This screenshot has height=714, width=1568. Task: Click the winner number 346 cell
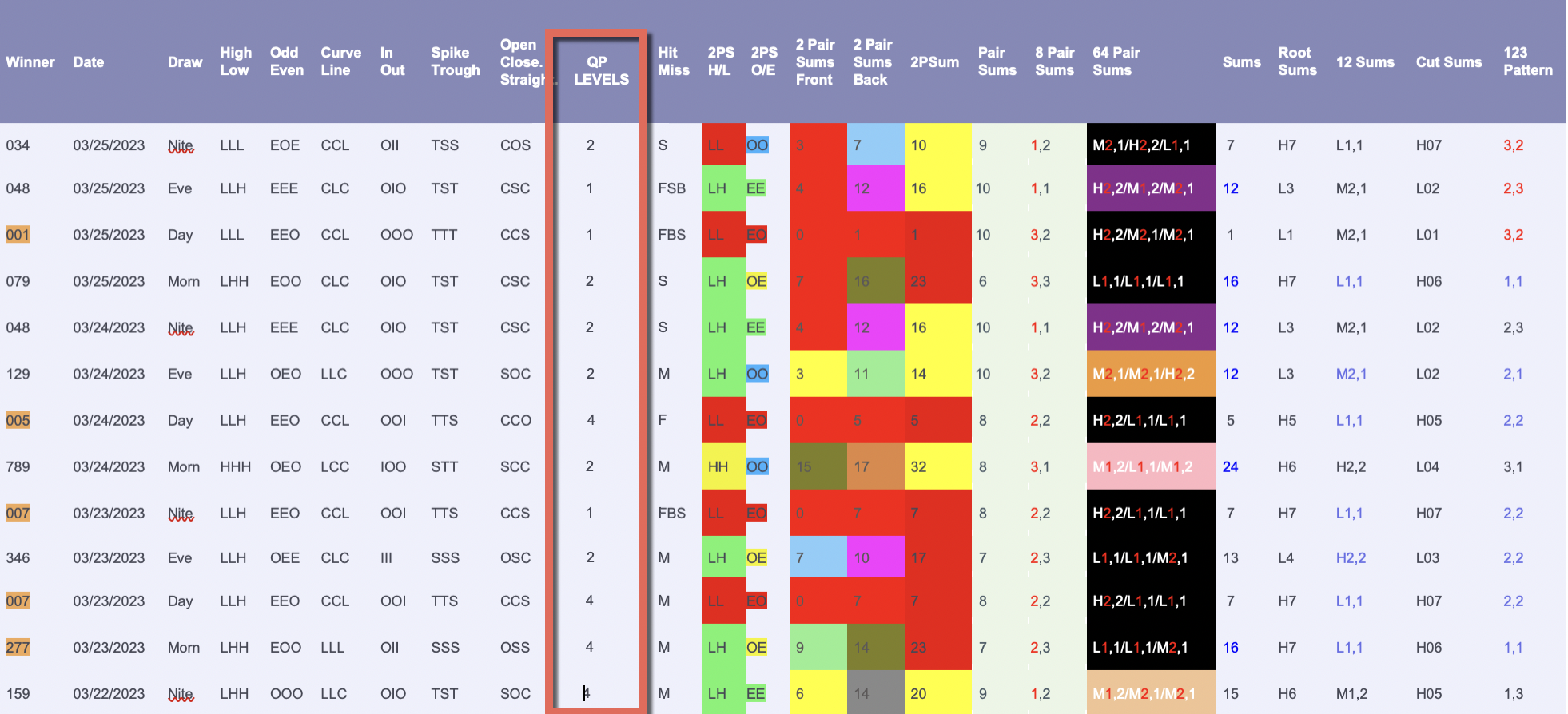click(x=18, y=557)
